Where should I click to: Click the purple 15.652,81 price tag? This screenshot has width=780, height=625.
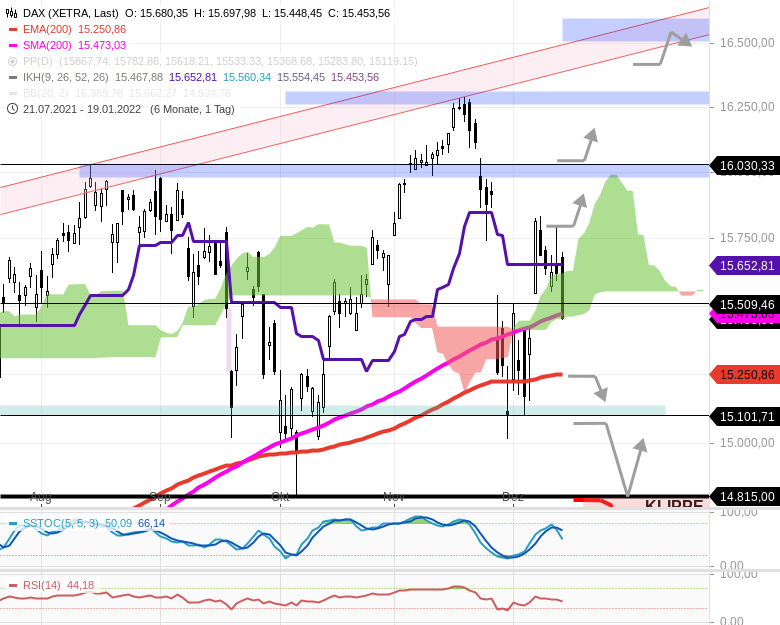pyautogui.click(x=745, y=266)
